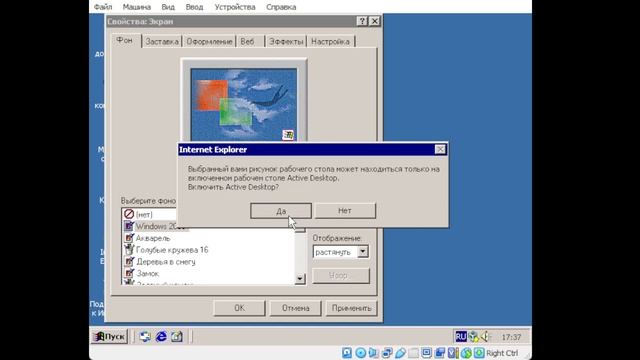
Task: Click the network adapters indicator icon
Action: click(x=387, y=353)
